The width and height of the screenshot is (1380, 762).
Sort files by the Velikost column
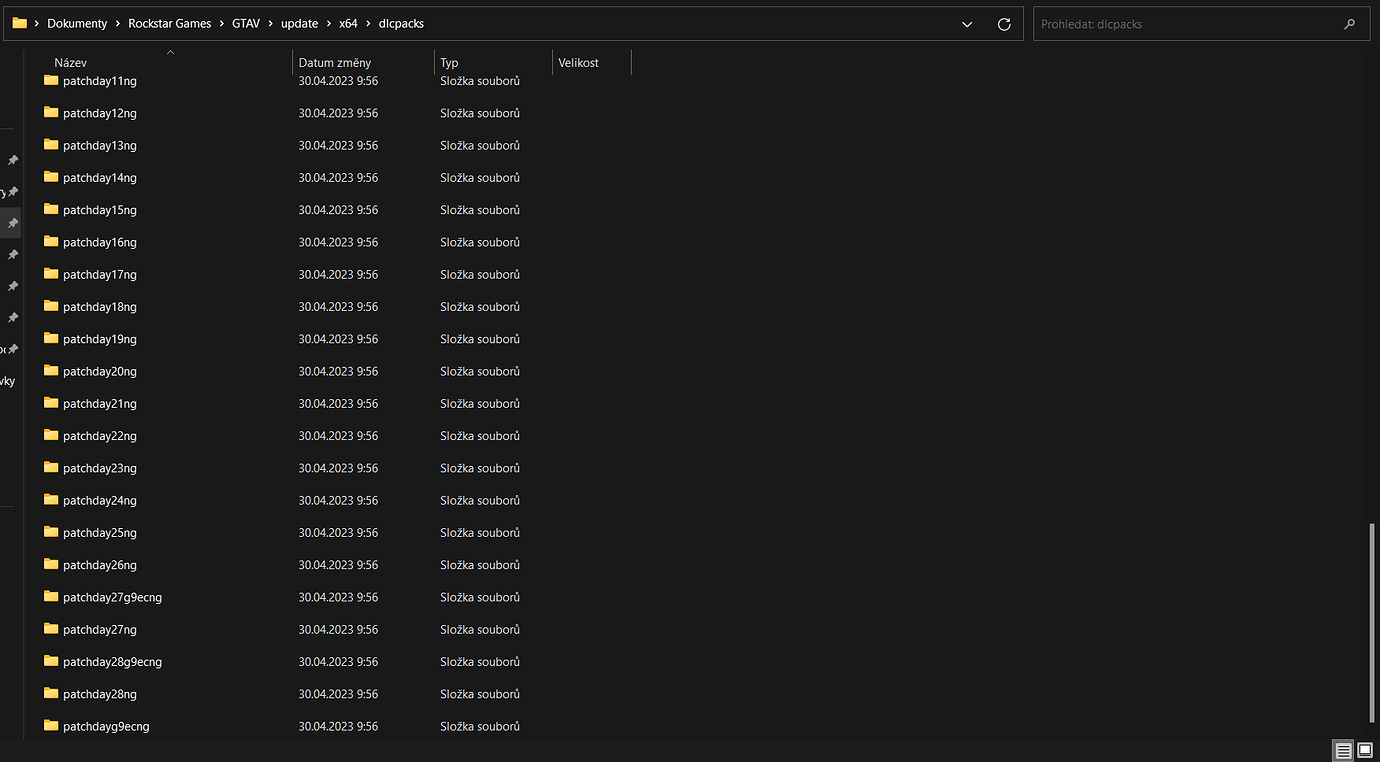[x=578, y=62]
